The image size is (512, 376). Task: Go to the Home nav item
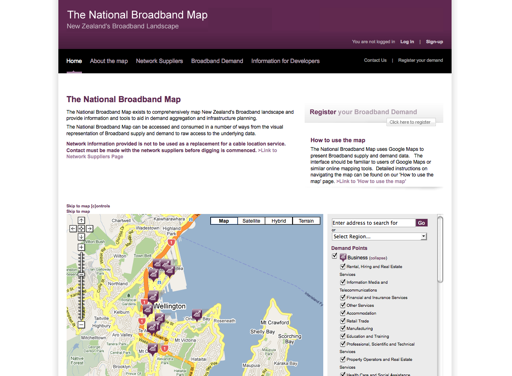coord(74,61)
